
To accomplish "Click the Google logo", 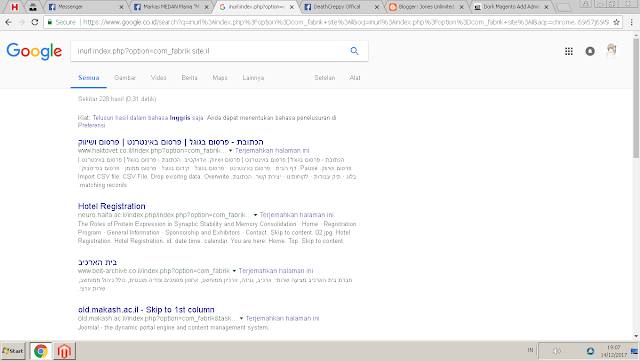I will pos(34,51).
